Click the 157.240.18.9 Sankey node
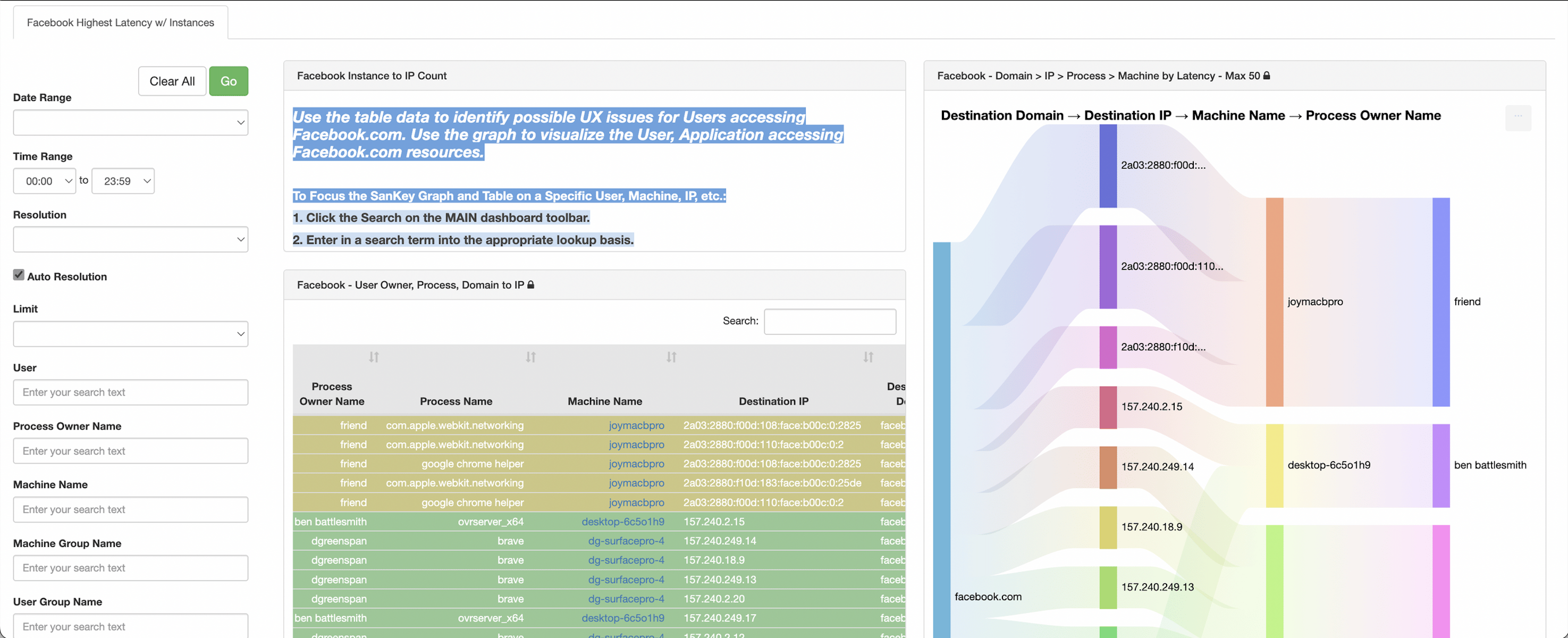 1108,527
